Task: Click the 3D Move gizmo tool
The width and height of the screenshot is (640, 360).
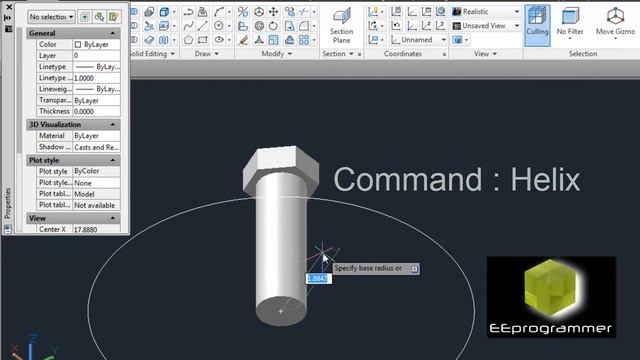Action: pos(259,12)
